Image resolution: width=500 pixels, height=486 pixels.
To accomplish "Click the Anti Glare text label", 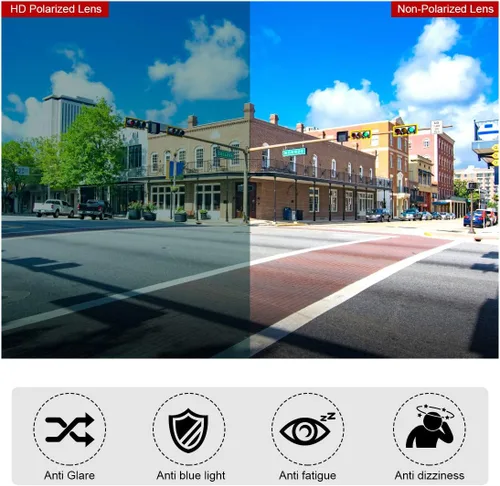I will [x=69, y=475].
